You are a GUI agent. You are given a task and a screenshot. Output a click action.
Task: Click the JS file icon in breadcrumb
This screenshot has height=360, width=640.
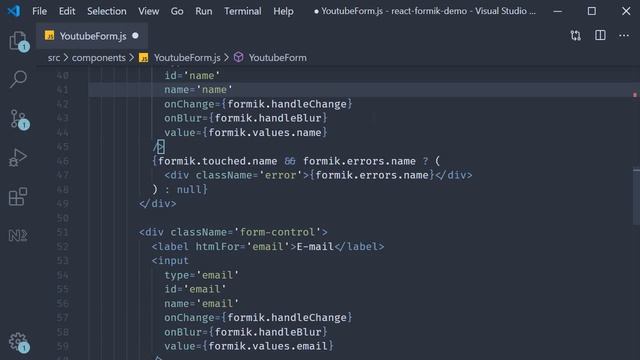coord(144,58)
